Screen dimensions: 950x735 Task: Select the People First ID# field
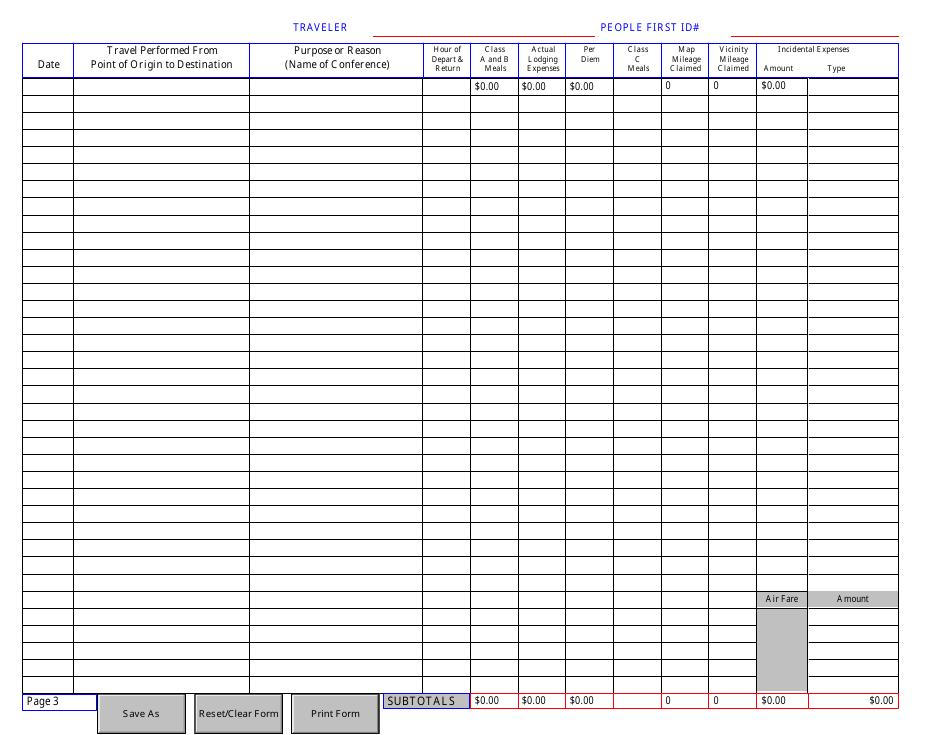coord(814,28)
